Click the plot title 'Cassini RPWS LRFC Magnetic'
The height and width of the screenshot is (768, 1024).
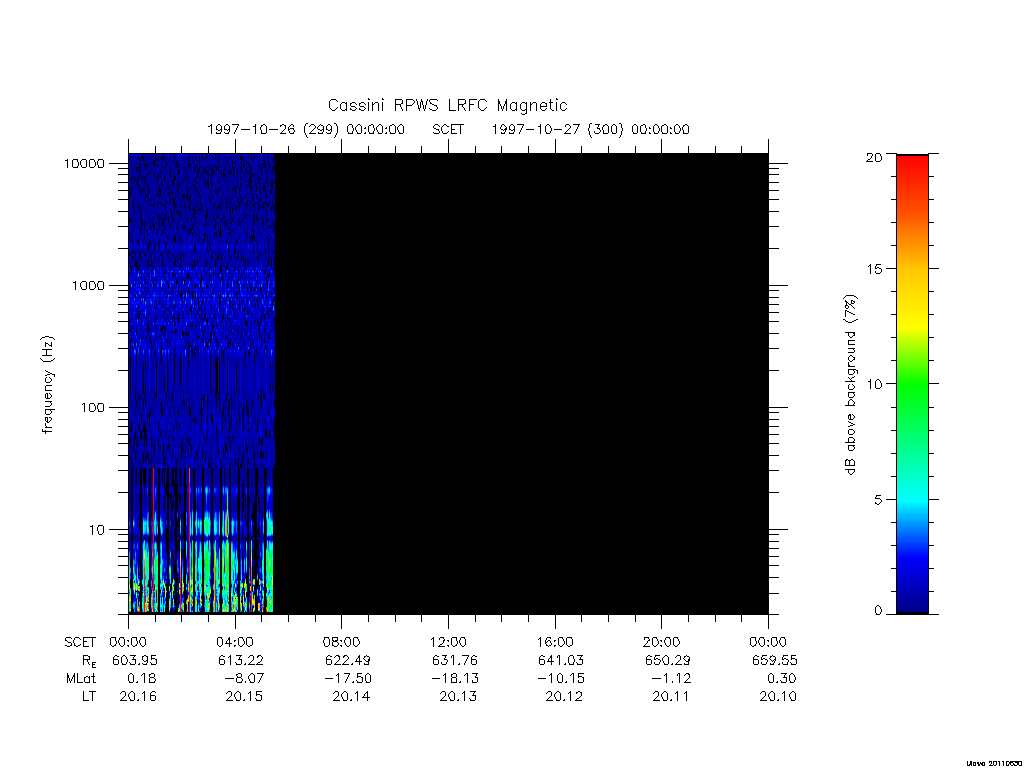click(447, 105)
